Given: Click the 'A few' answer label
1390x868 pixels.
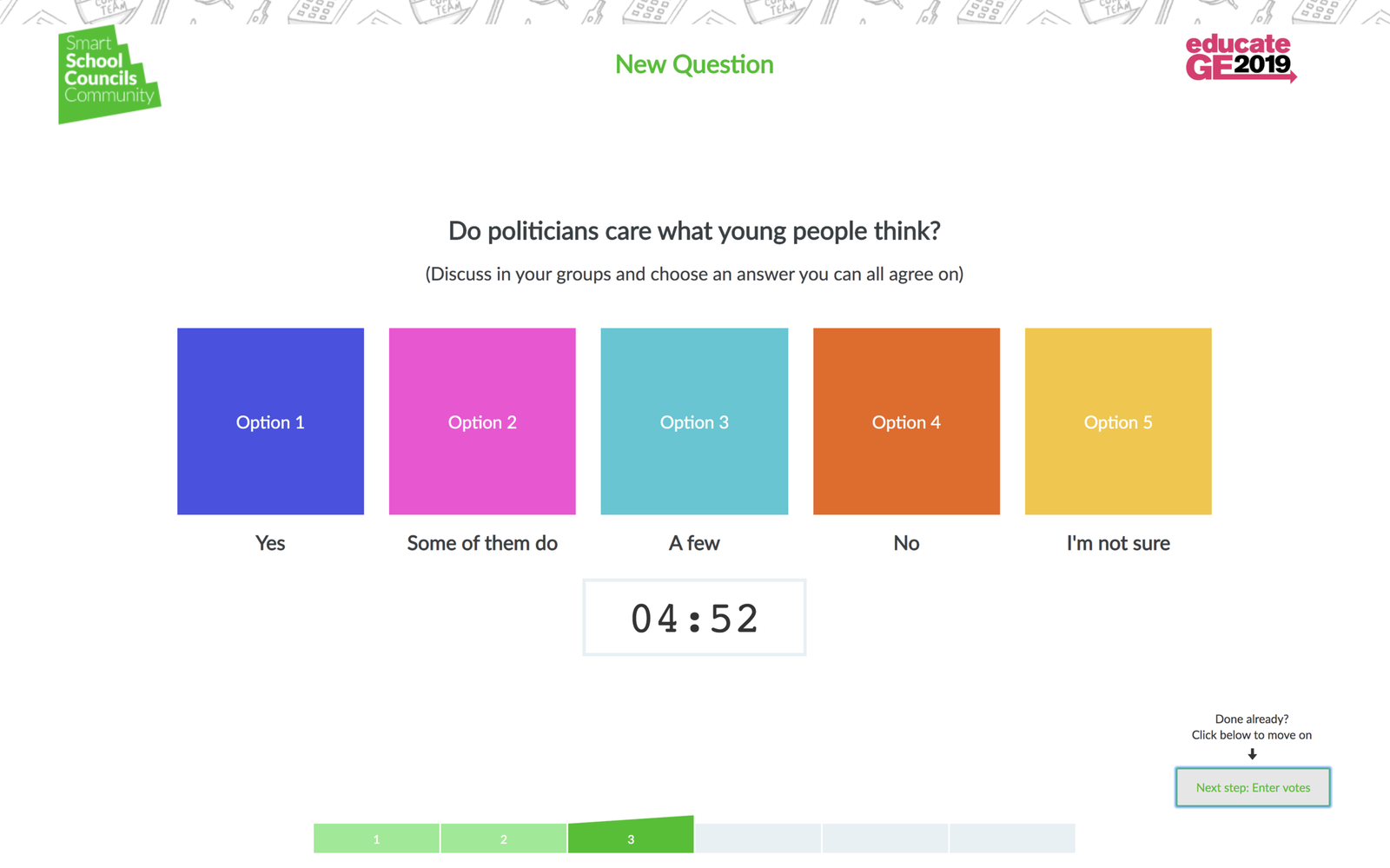Looking at the screenshot, I should coord(694,543).
